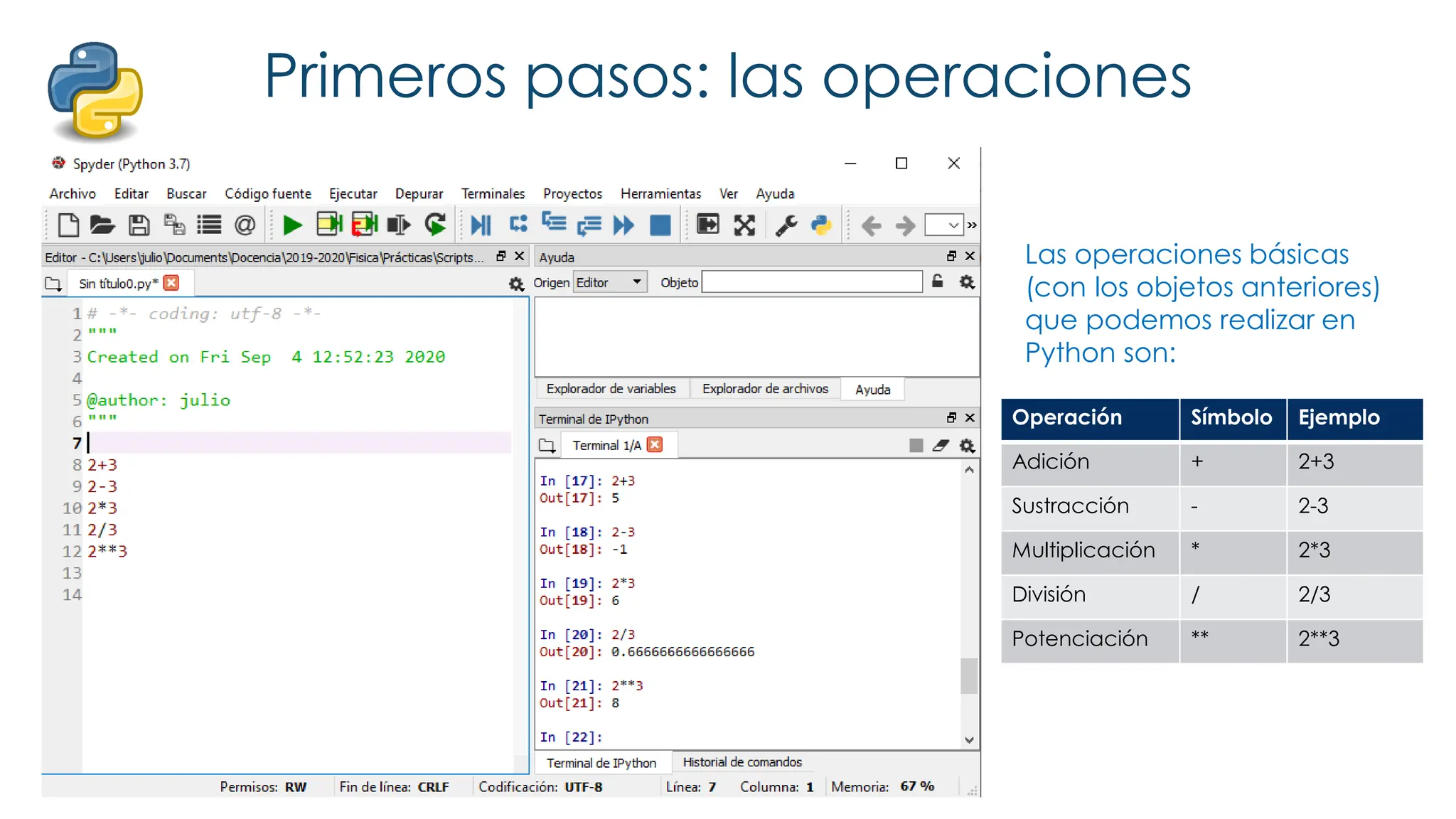This screenshot has height=819, width=1456.
Task: Step out of function debug icon
Action: pos(589,226)
